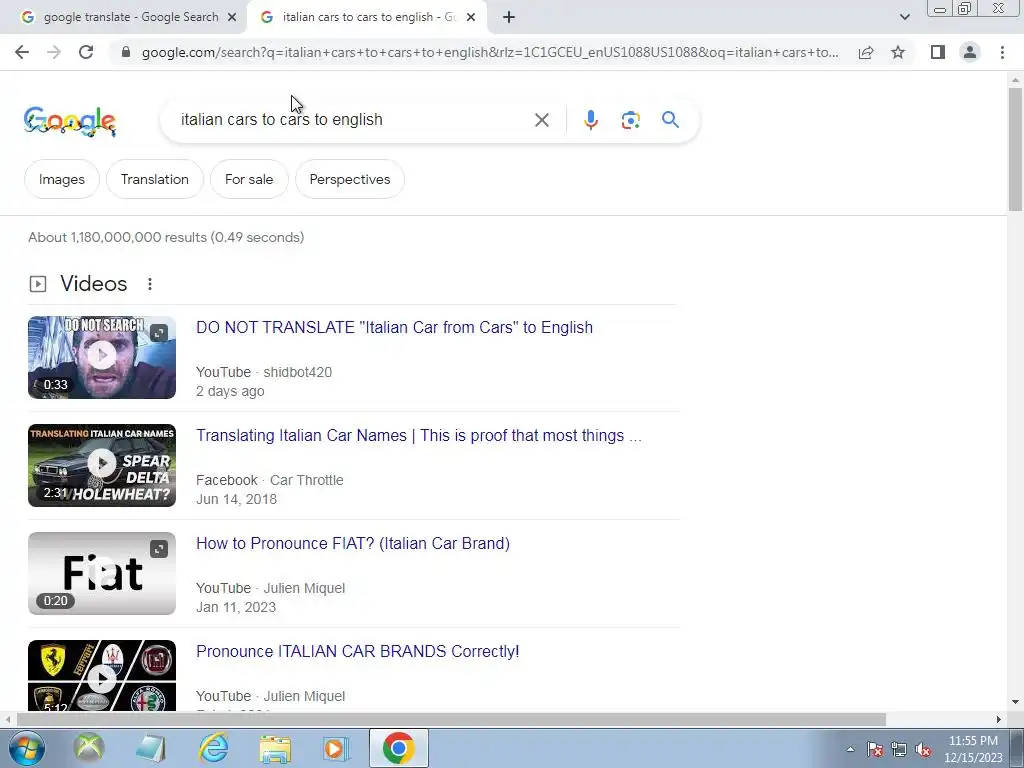Open Chrome three-dot menu
Viewport: 1024px width, 768px height.
(1002, 52)
